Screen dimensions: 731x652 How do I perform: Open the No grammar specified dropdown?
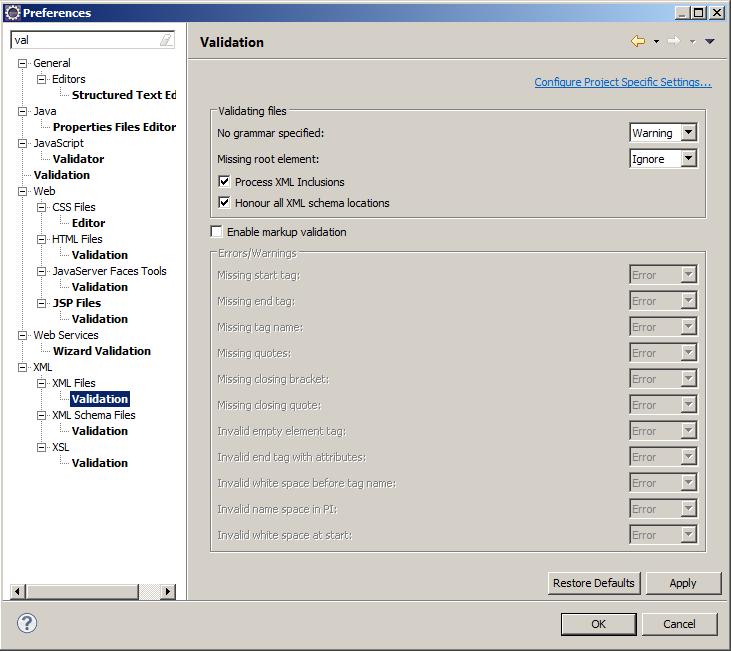coord(688,133)
